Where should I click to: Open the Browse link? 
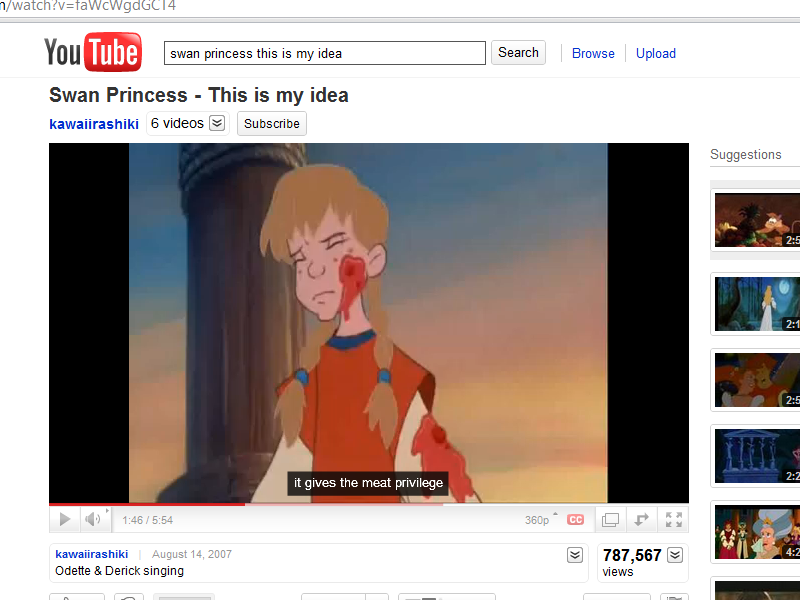pyautogui.click(x=593, y=54)
